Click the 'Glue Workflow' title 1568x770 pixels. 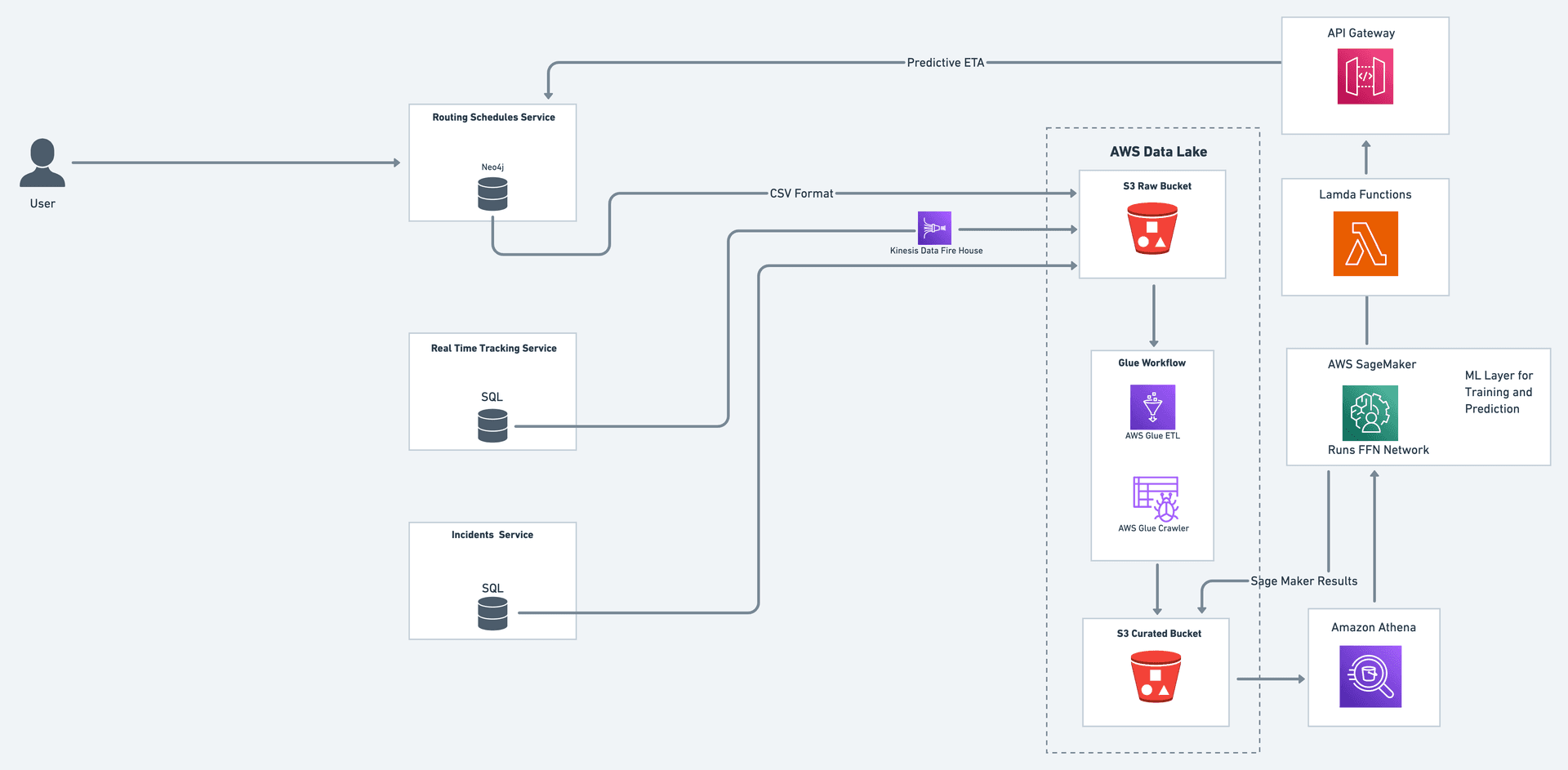click(1151, 363)
